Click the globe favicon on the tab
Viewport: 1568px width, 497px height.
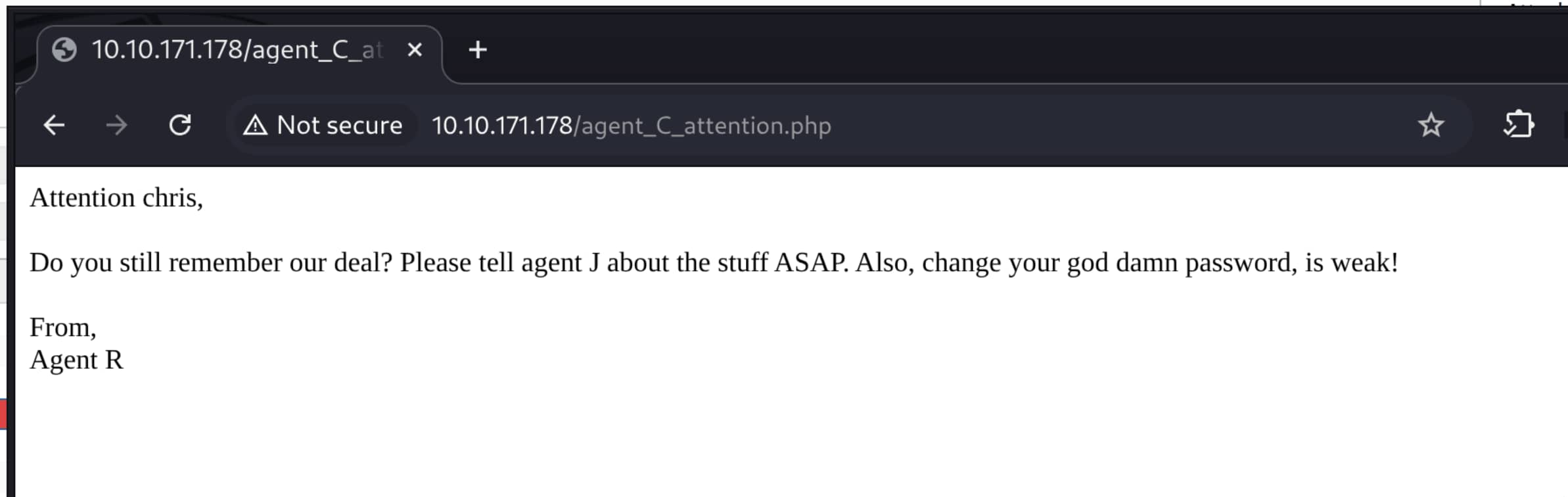pyautogui.click(x=64, y=50)
